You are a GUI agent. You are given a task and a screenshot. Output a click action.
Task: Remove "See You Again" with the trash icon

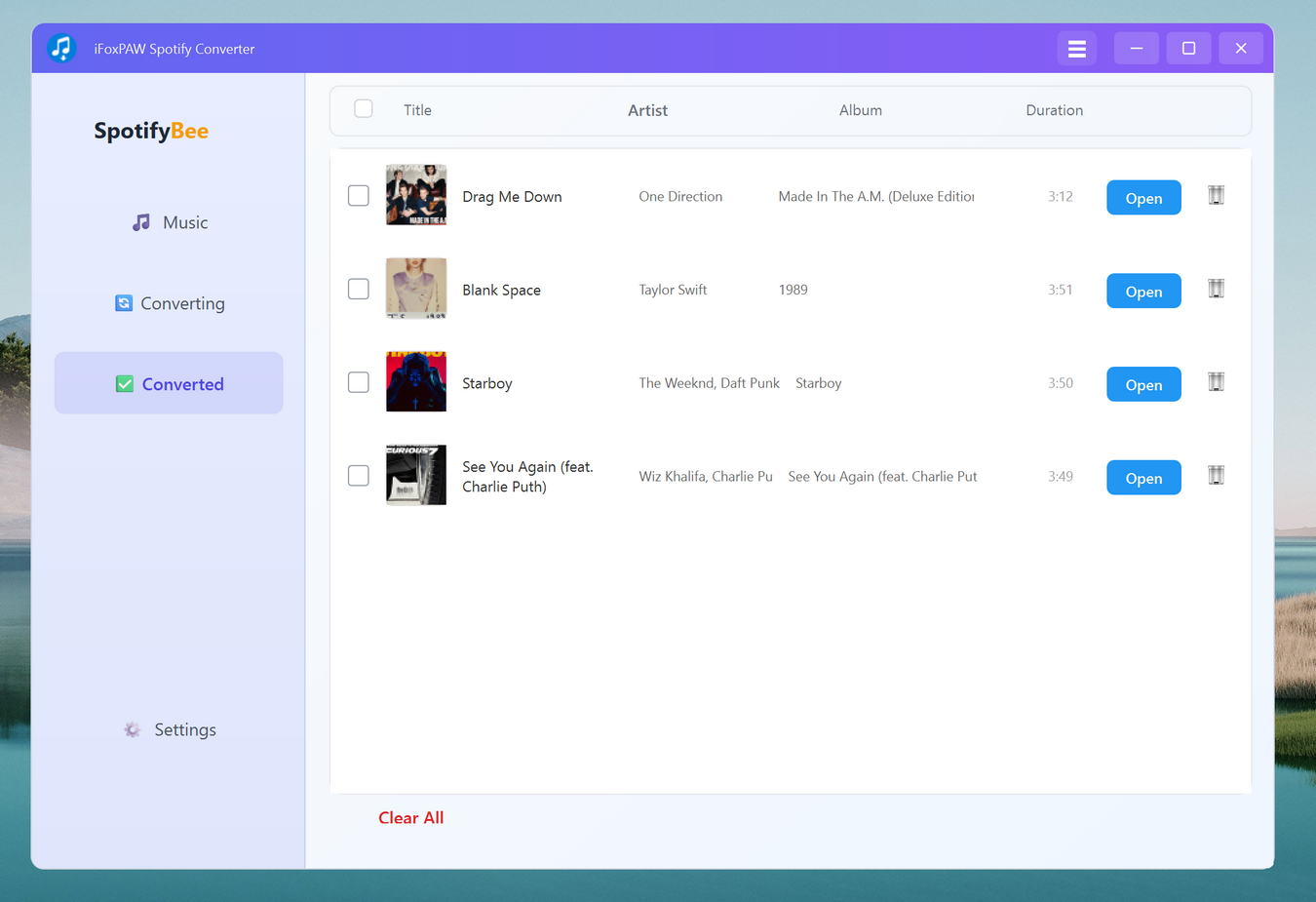[x=1216, y=475]
